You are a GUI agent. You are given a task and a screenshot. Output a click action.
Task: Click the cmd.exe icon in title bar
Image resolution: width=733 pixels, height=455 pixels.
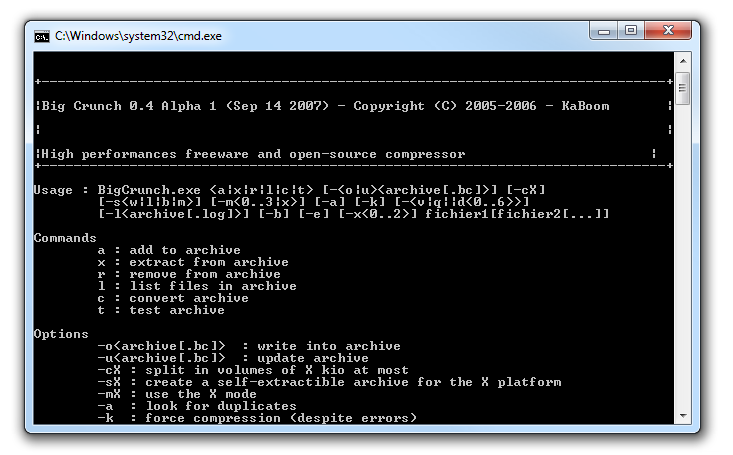pyautogui.click(x=42, y=36)
